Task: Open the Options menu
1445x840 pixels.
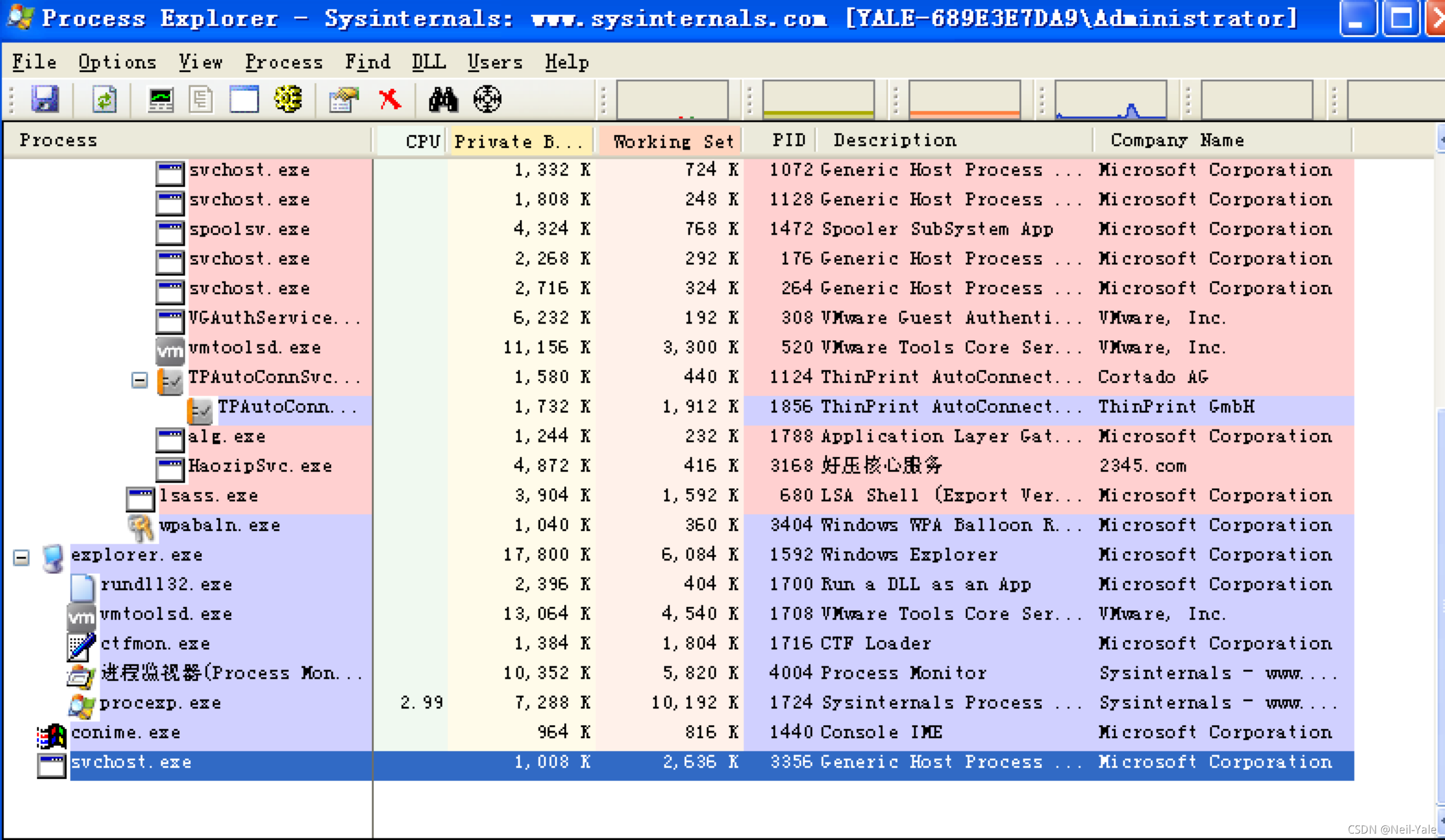Action: (117, 62)
